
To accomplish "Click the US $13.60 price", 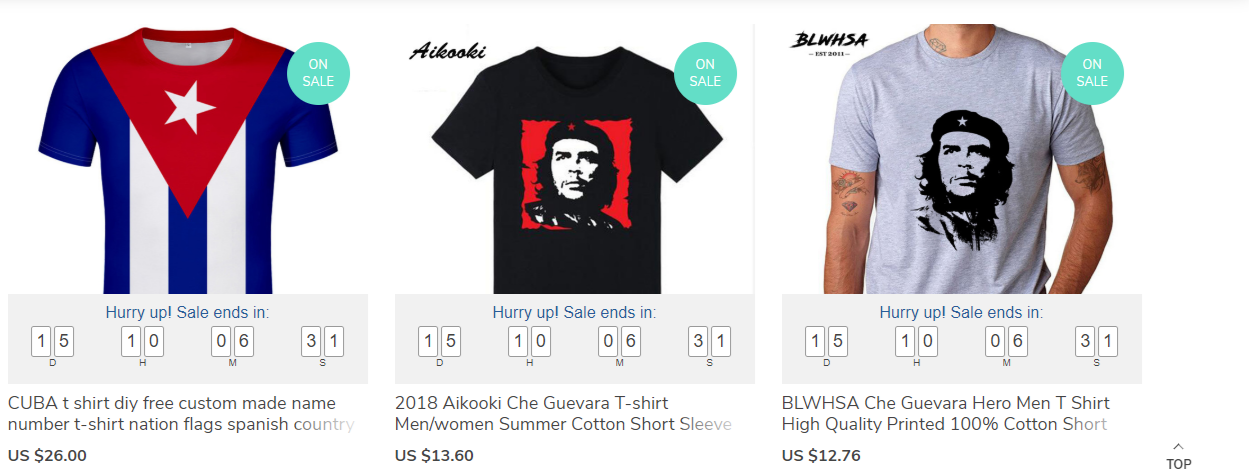I will point(434,456).
